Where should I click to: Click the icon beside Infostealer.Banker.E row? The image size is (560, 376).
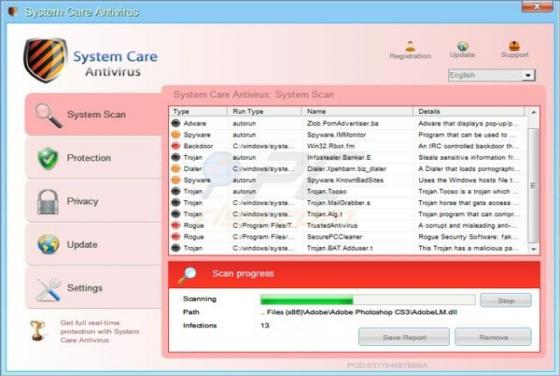tap(176, 157)
